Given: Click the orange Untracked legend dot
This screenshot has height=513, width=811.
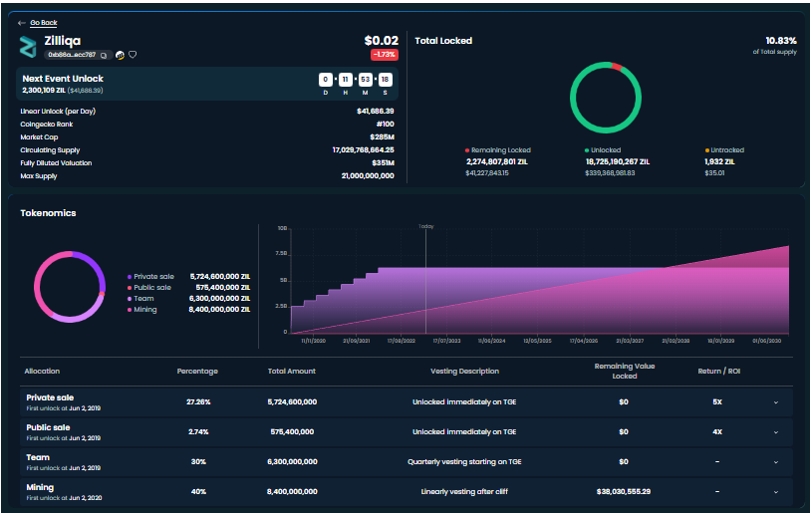Looking at the screenshot, I should coord(707,150).
